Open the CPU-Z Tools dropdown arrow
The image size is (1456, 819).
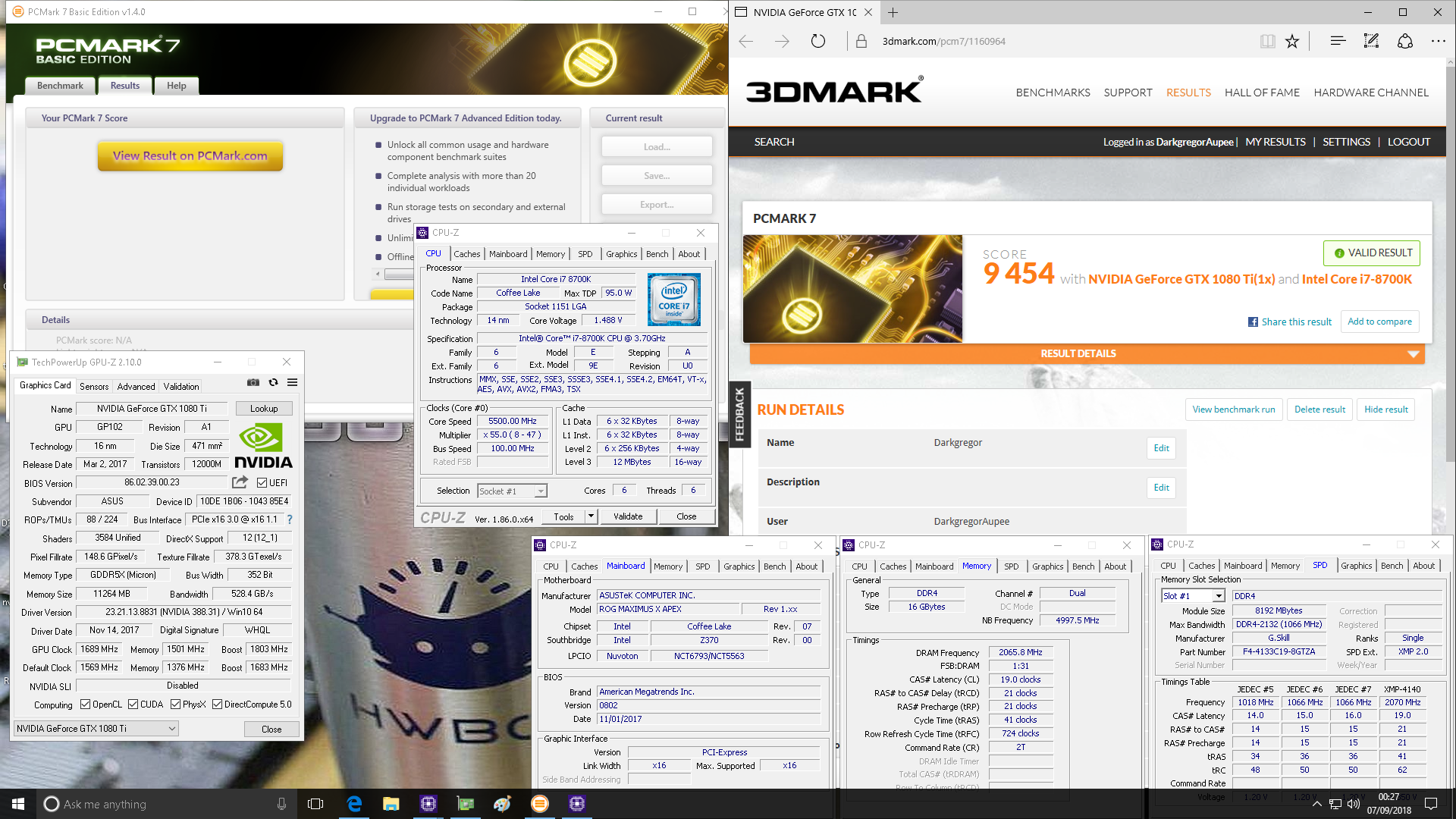(x=591, y=517)
